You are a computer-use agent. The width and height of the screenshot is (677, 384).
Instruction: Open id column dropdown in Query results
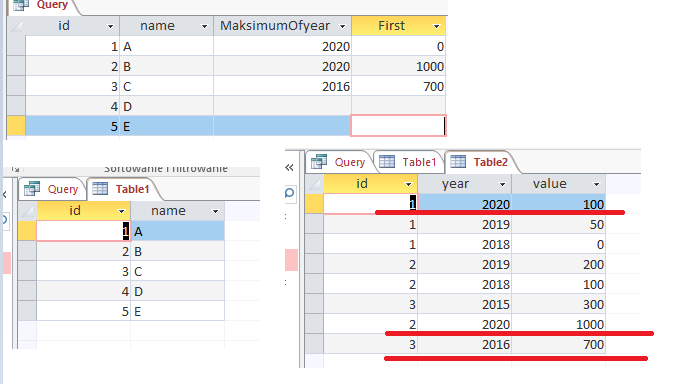click(111, 26)
